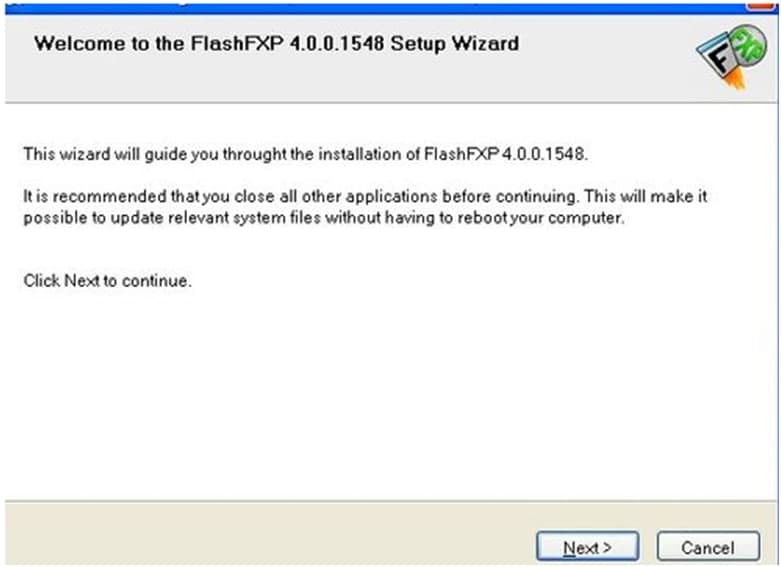Image resolution: width=781 pixels, height=567 pixels.
Task: Click the Next button
Action: point(587,547)
